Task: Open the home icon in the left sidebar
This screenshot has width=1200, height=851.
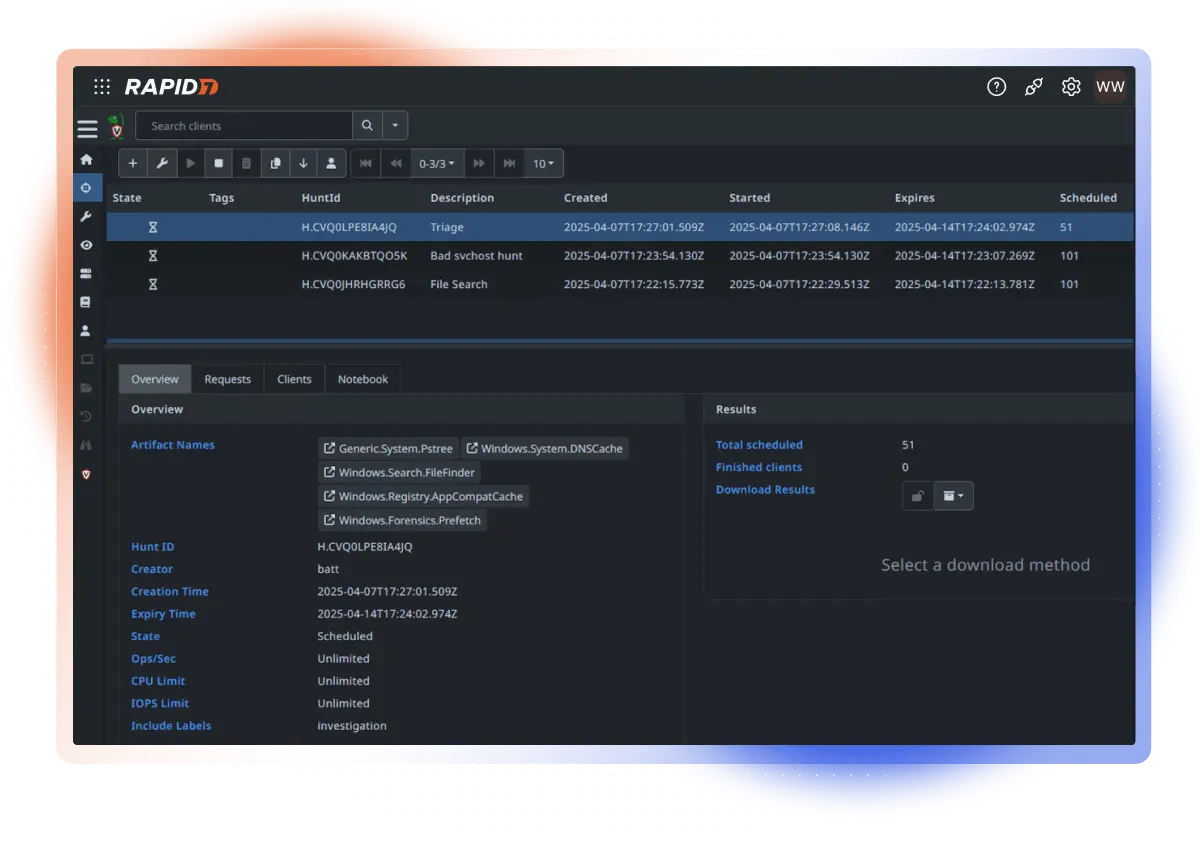Action: coord(86,159)
